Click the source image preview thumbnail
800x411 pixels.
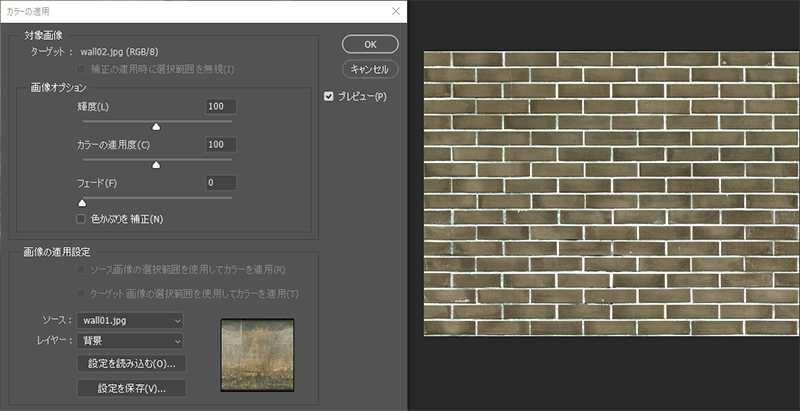256,354
